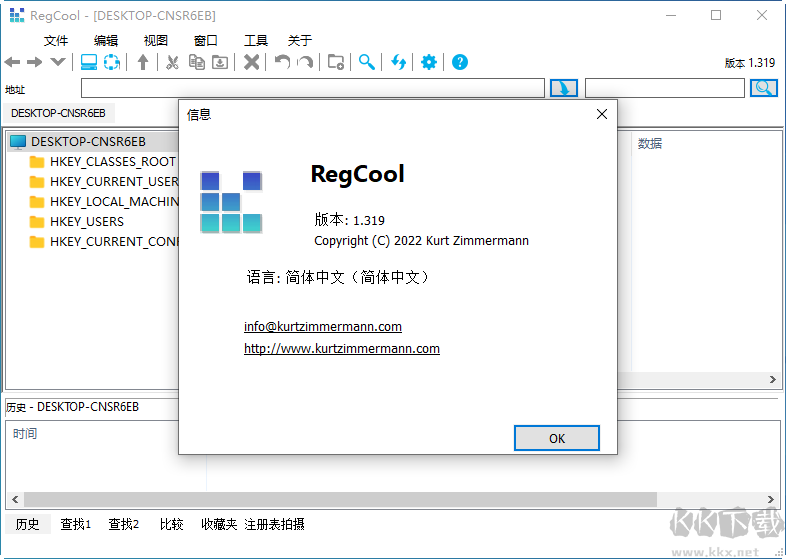Click the Redo toolbar icon
The image size is (786, 559).
coord(305,62)
